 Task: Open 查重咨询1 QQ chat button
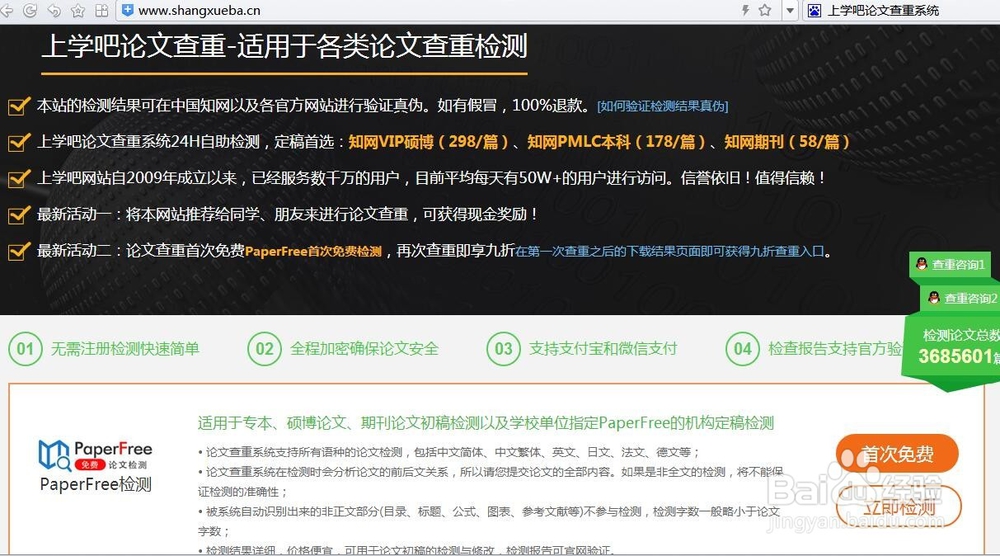point(950,265)
